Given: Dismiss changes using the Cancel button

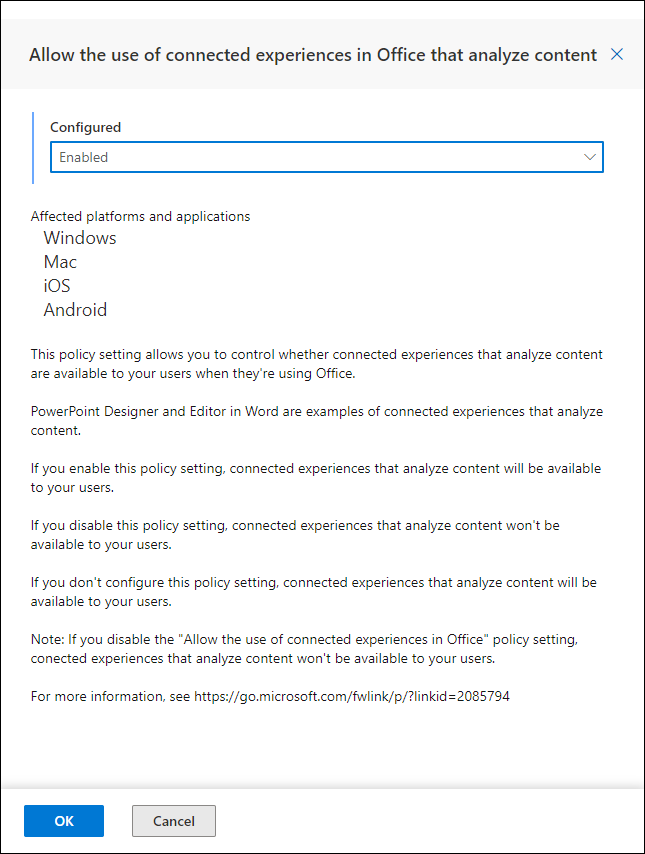Looking at the screenshot, I should [x=174, y=821].
